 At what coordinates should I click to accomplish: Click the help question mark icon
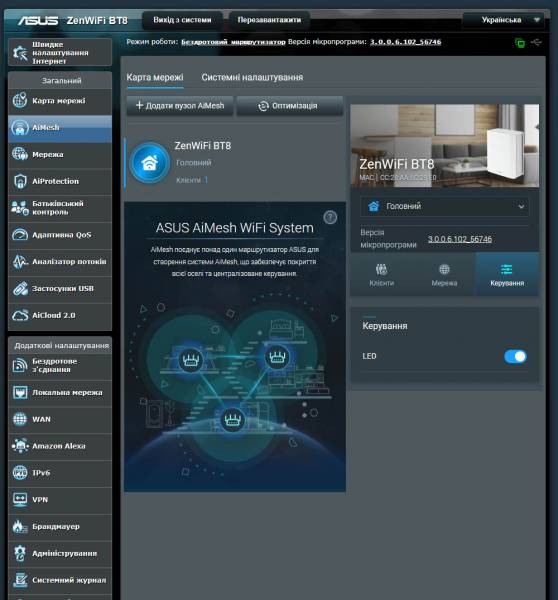point(330,217)
